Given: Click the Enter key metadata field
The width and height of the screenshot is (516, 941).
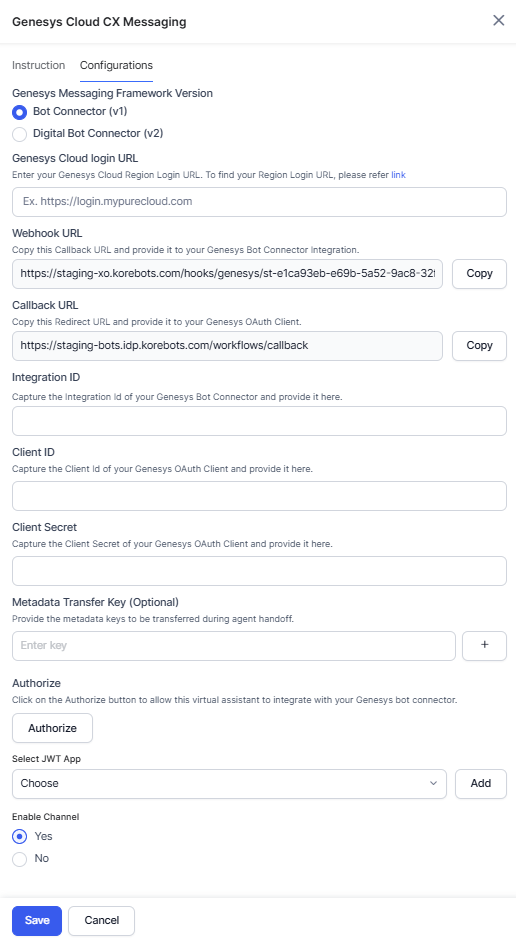Looking at the screenshot, I should (234, 646).
